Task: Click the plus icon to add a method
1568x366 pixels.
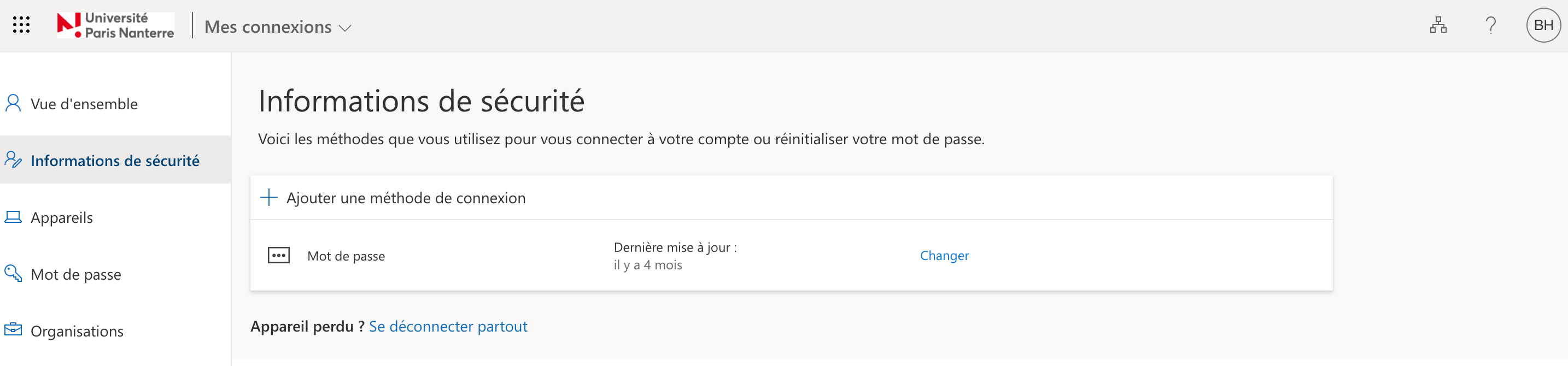Action: pyautogui.click(x=268, y=198)
